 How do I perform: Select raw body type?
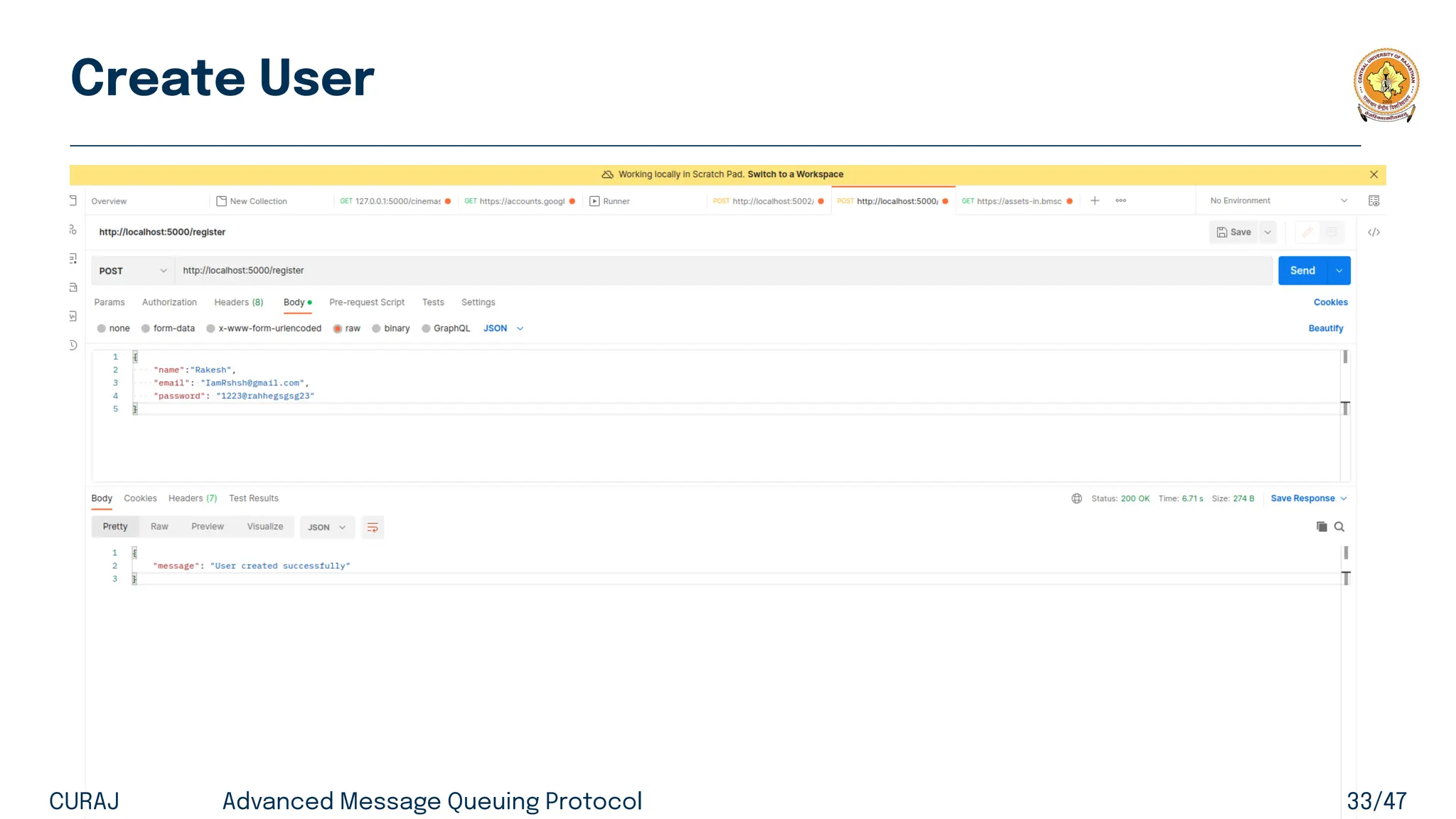[x=347, y=328]
